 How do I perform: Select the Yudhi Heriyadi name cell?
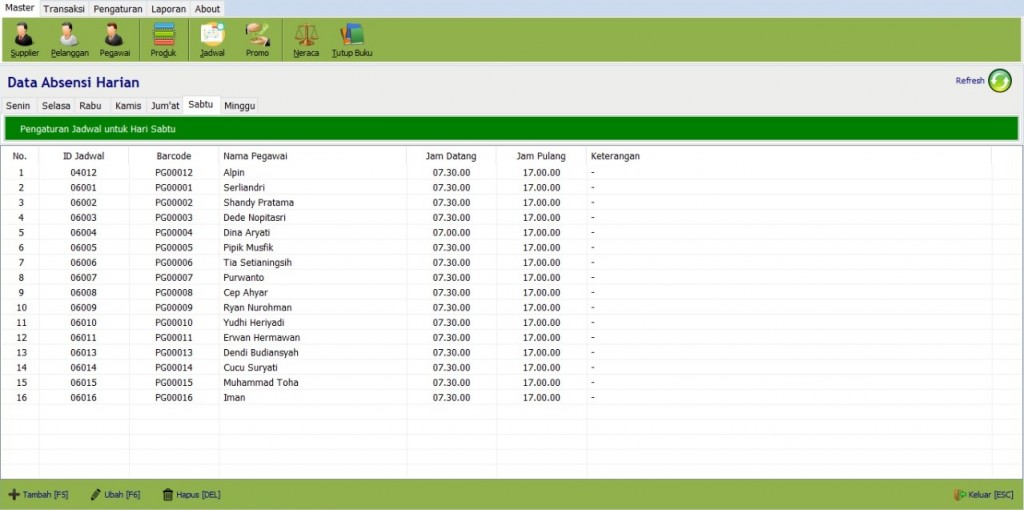313,323
